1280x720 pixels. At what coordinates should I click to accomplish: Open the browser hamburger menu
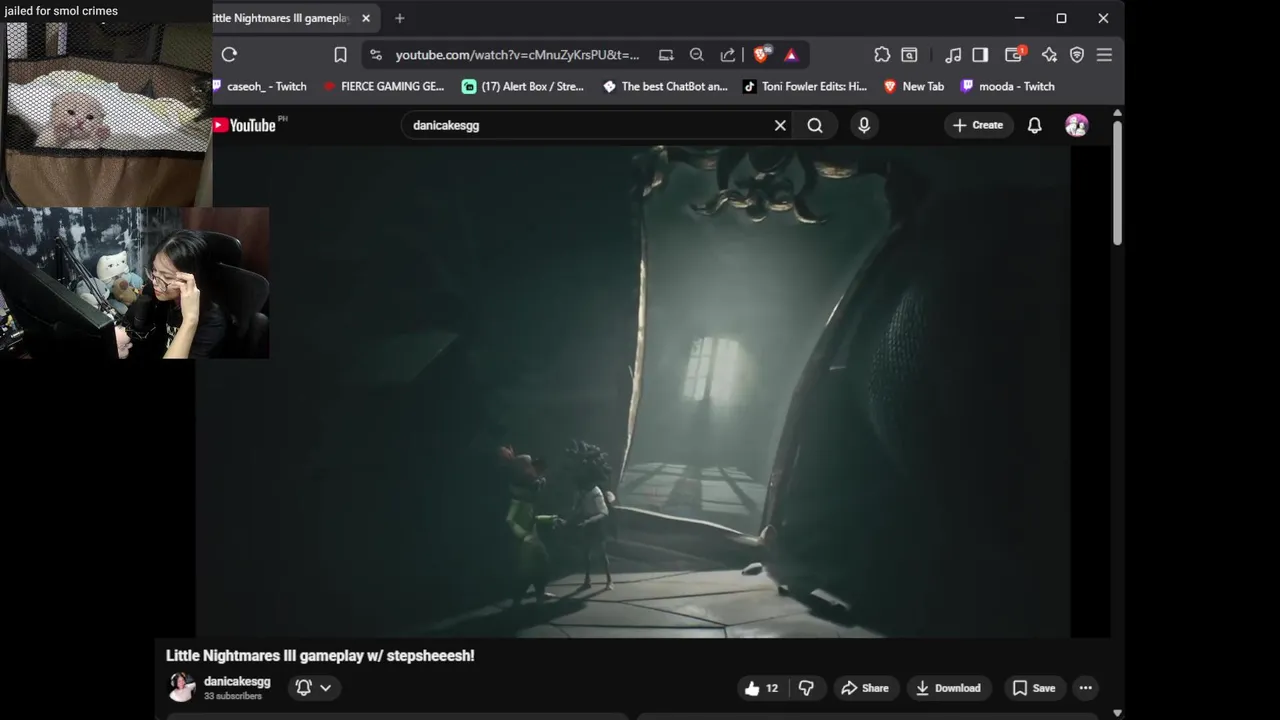(x=1104, y=55)
